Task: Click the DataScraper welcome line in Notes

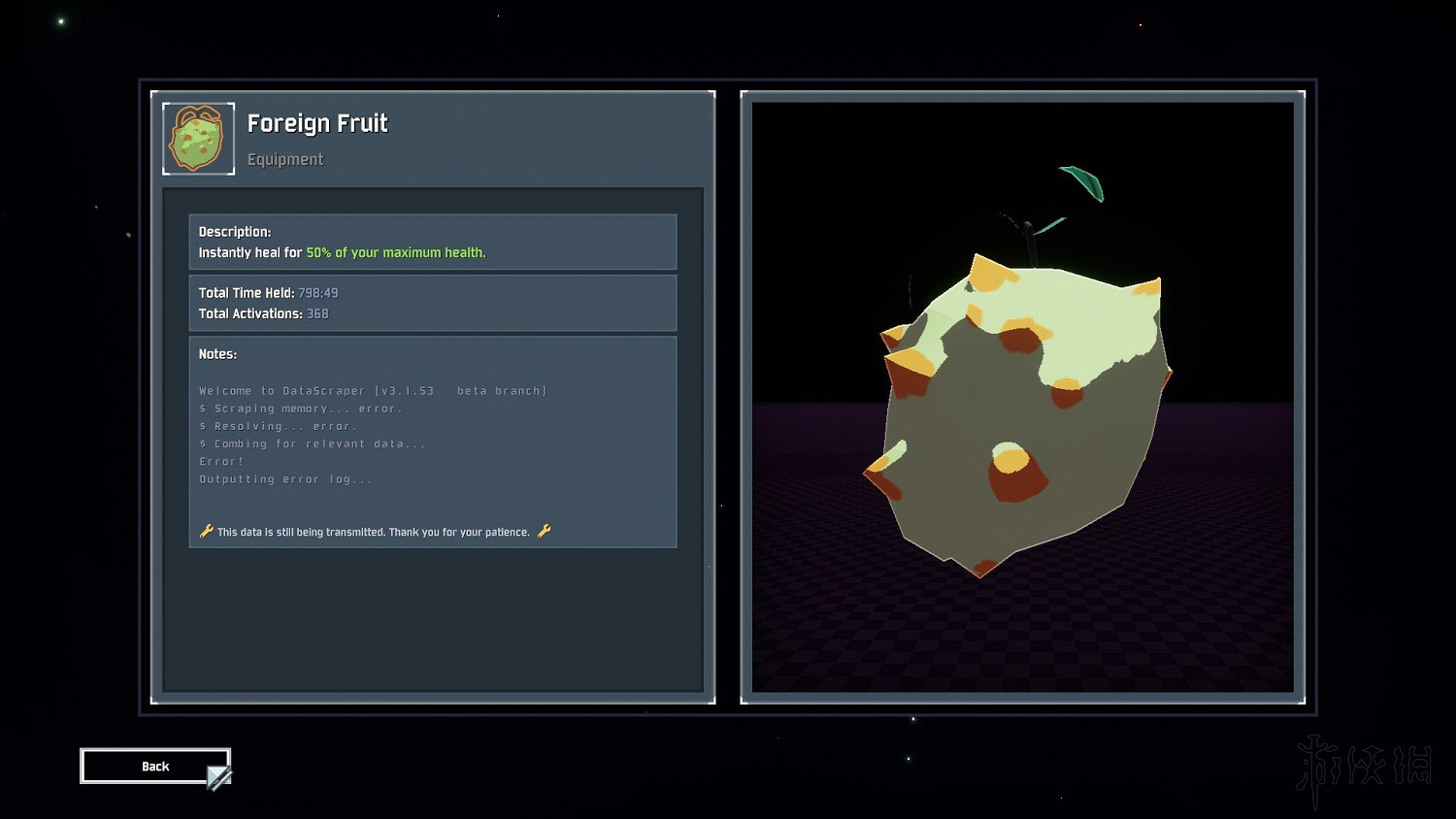Action: pos(373,391)
